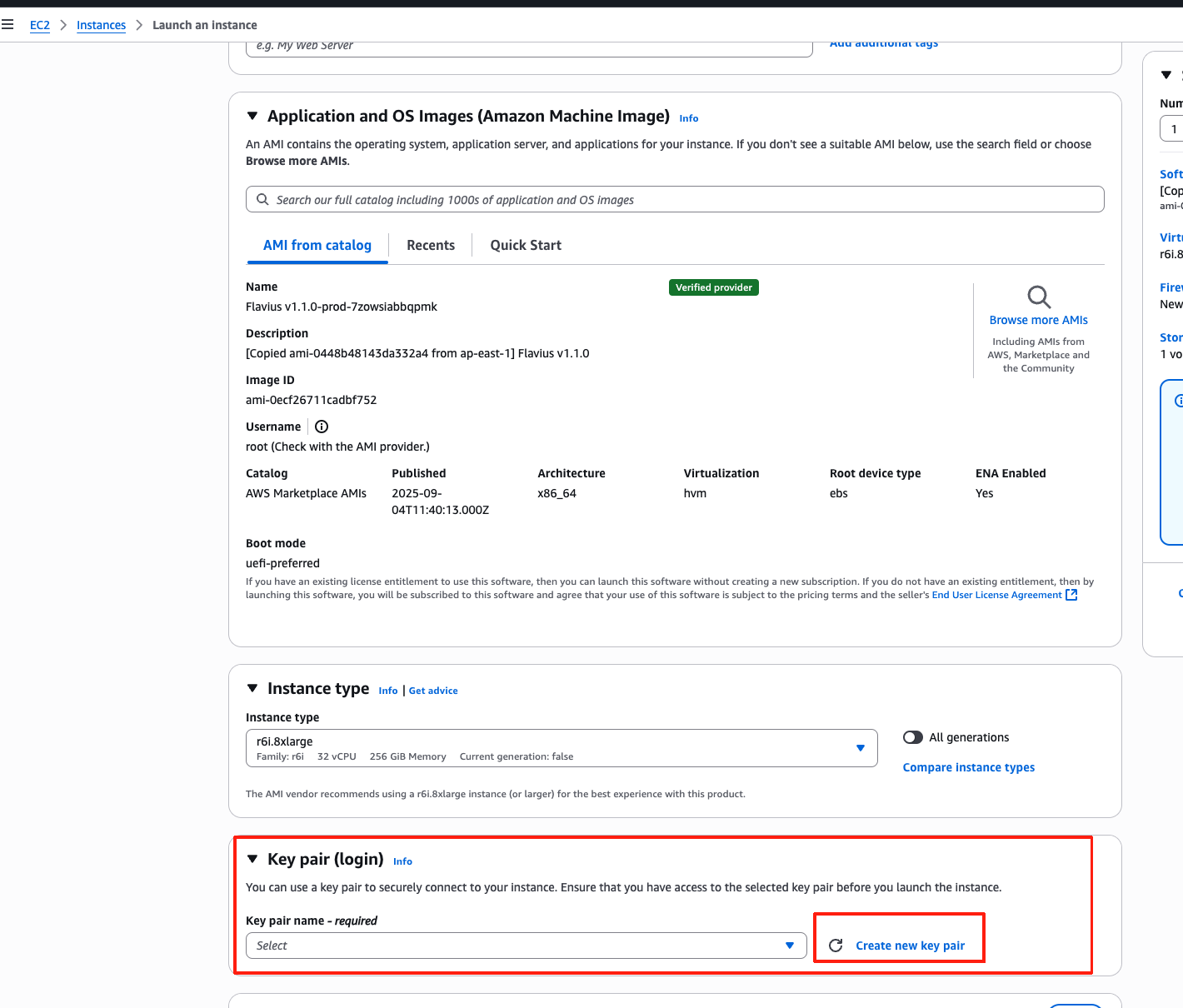The height and width of the screenshot is (1008, 1183).
Task: Collapse the Key pair (login) section
Action: tap(252, 860)
